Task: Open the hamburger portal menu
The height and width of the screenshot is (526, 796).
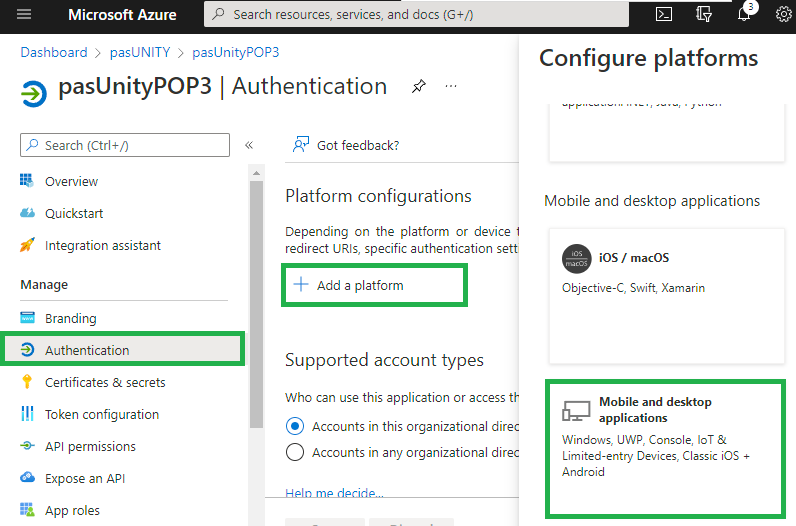Action: (24, 14)
